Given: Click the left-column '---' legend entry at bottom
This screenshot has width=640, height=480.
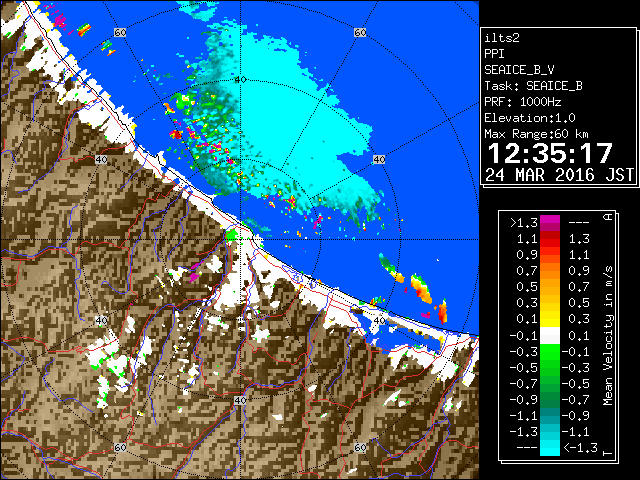Looking at the screenshot, I should (527, 448).
